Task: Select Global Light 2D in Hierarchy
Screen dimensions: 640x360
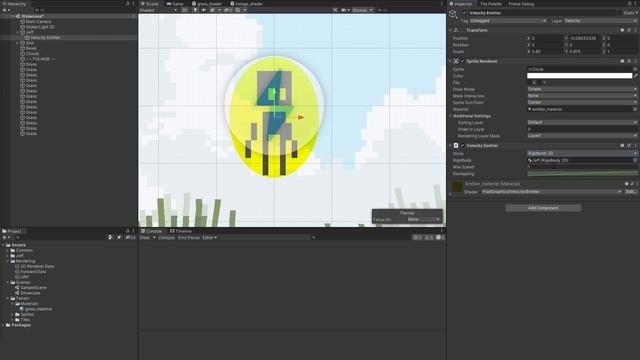Action: (x=40, y=27)
